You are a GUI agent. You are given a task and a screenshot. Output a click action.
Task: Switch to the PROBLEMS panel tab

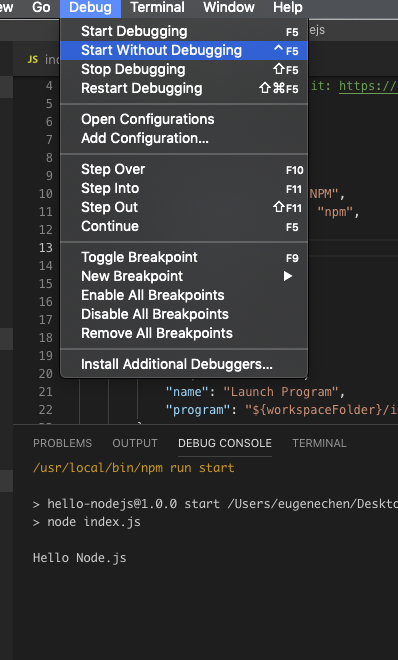(62, 443)
